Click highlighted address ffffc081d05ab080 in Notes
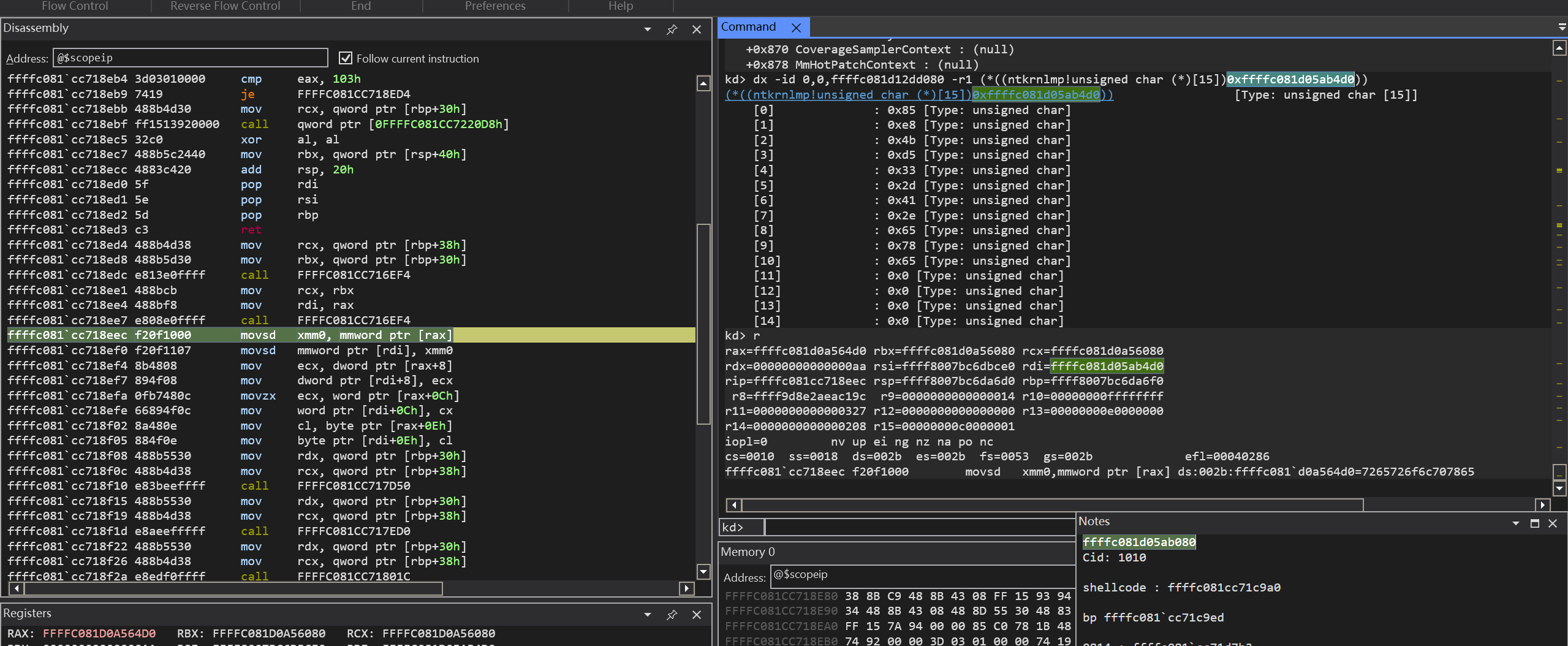1568x646 pixels. (x=1139, y=542)
